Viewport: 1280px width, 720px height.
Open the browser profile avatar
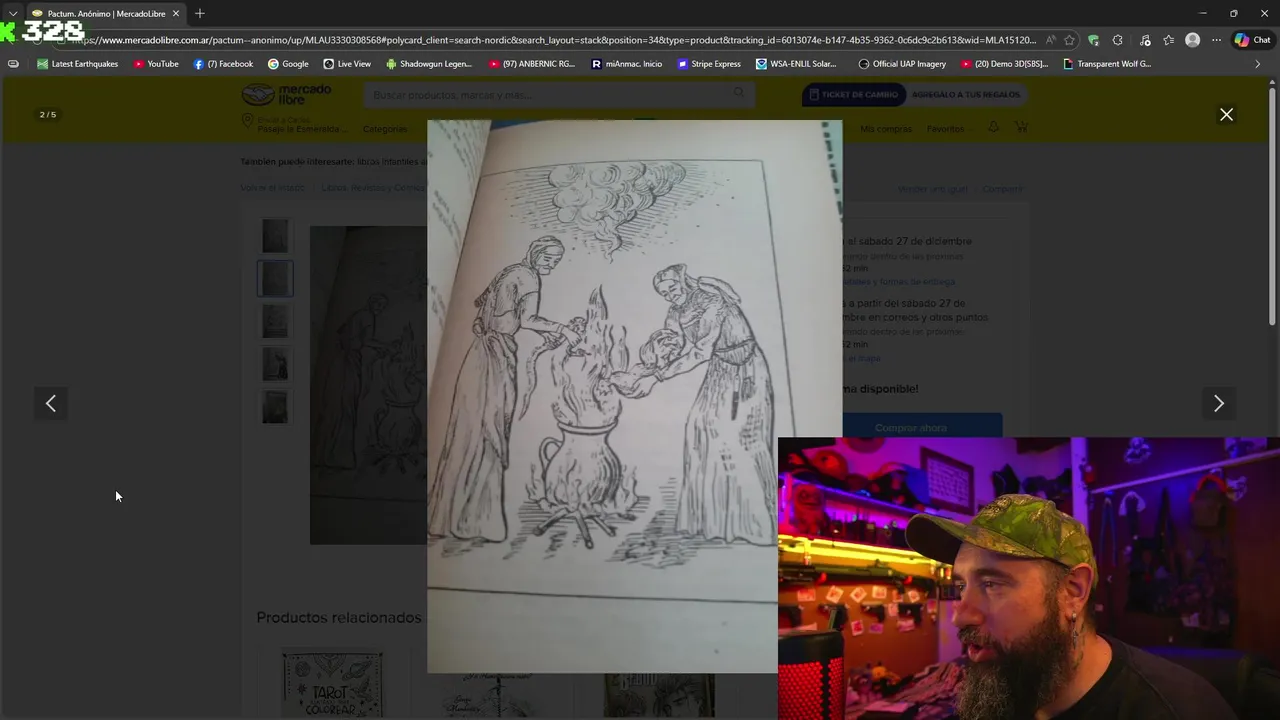(1192, 40)
